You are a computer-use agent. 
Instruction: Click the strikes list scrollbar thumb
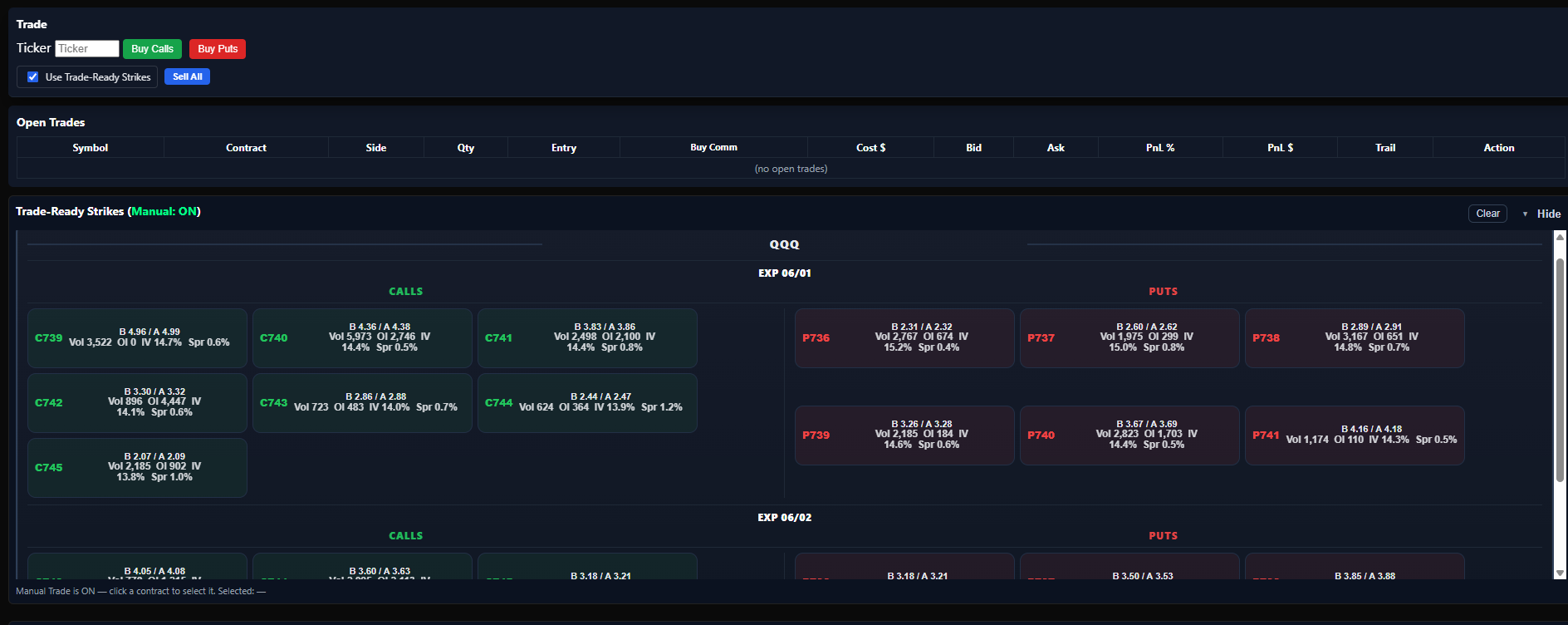[1560, 370]
